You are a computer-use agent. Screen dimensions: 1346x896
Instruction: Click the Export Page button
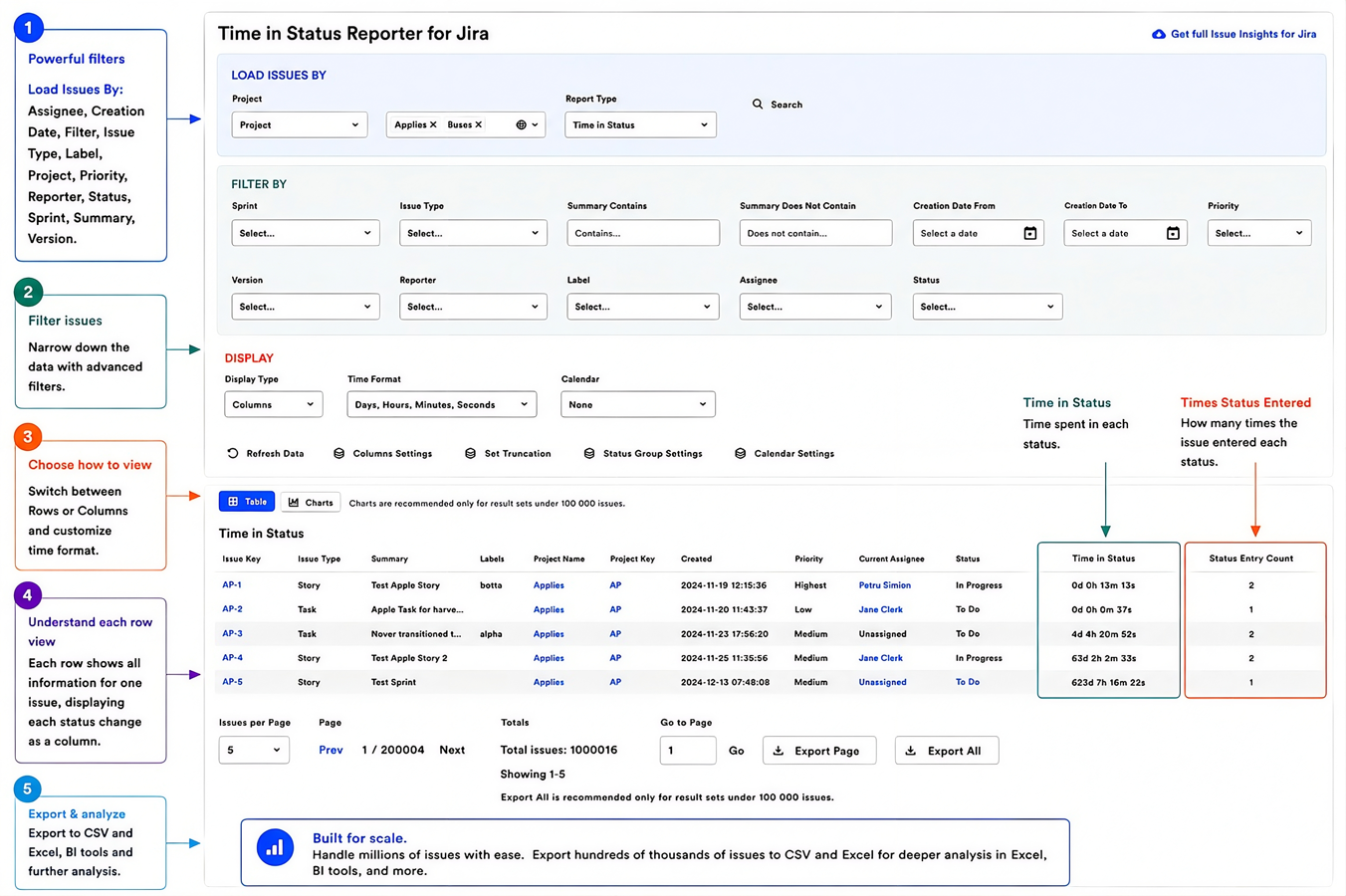click(x=819, y=751)
